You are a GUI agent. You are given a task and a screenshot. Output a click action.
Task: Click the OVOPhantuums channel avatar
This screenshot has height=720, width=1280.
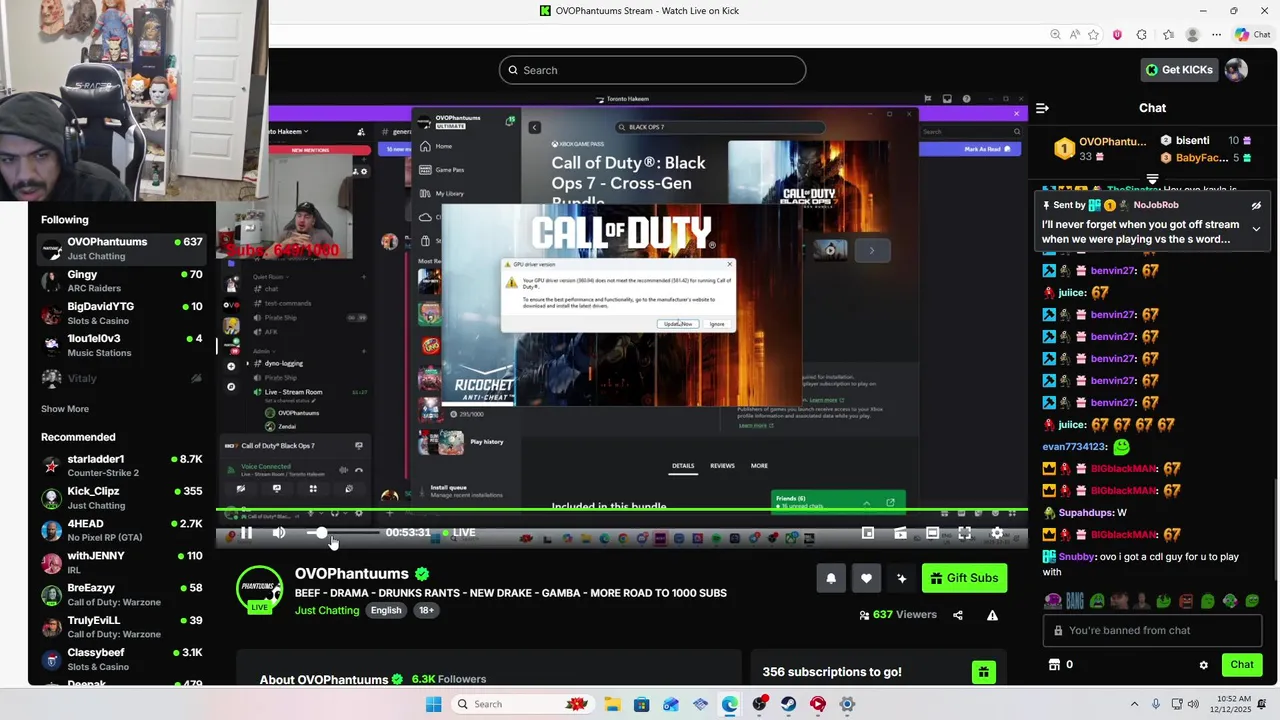point(259,590)
